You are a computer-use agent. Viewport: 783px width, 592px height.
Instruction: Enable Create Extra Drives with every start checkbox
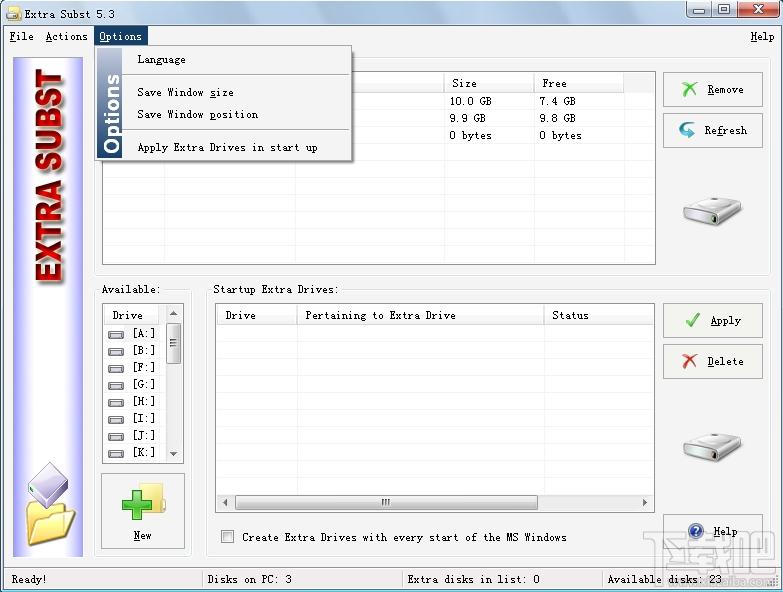point(227,537)
